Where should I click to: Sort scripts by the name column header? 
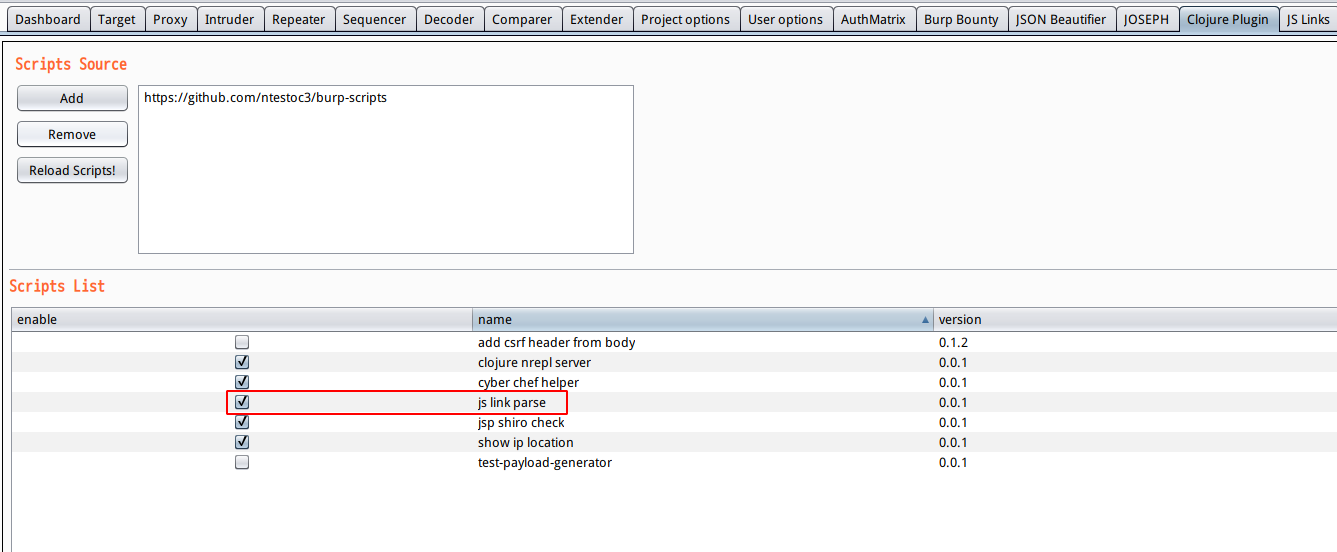(703, 320)
